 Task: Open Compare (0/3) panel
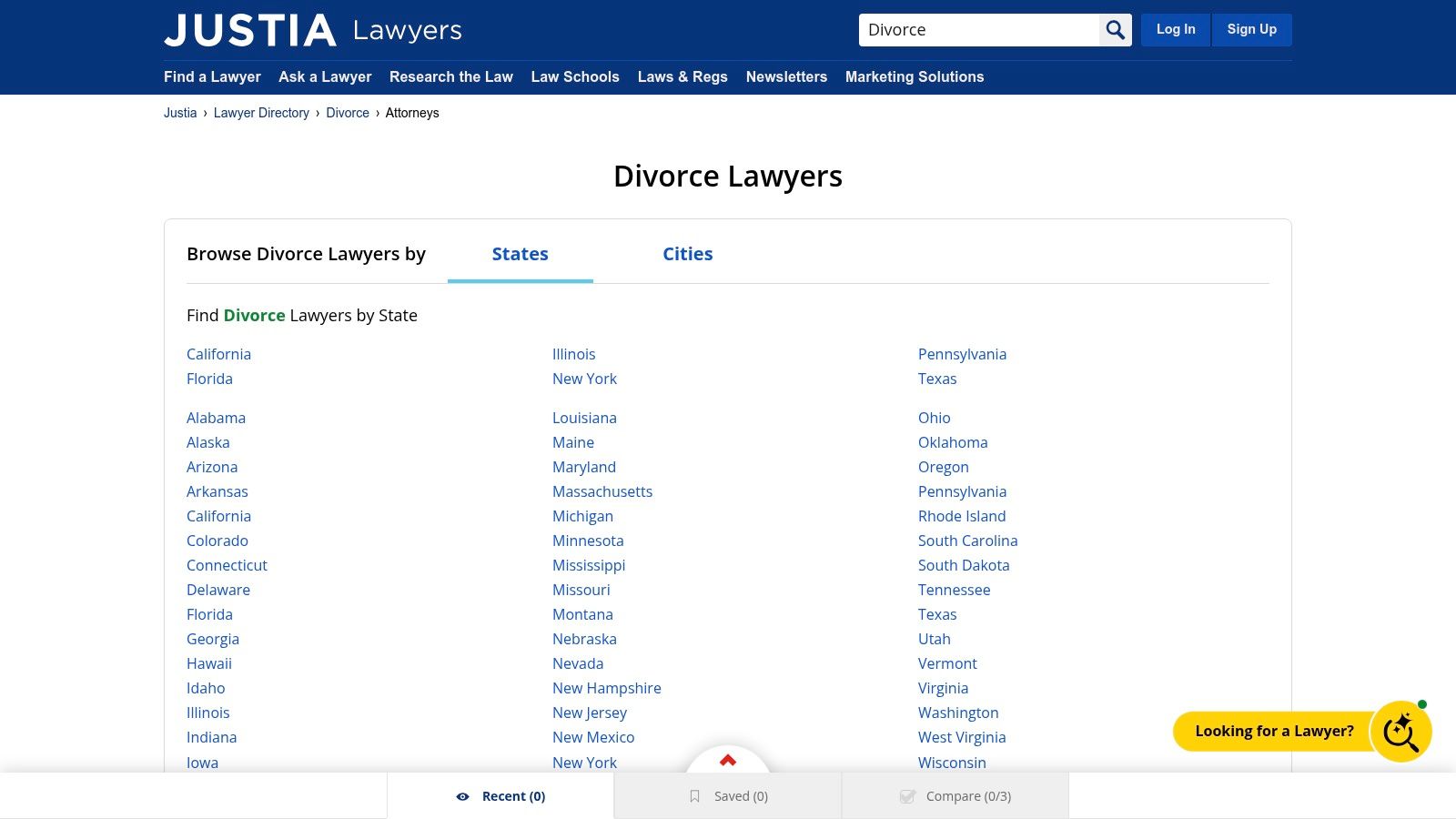point(955,796)
